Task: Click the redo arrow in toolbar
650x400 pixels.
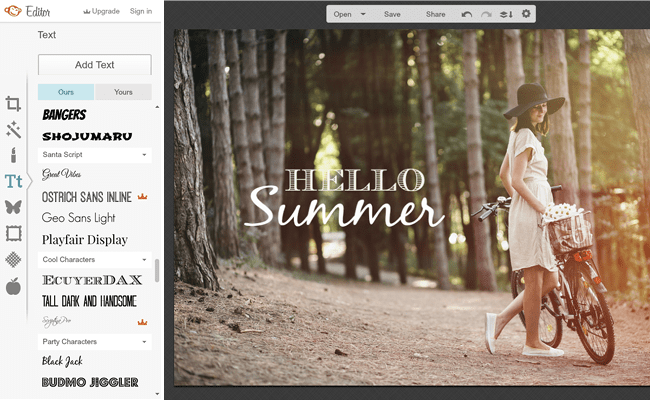Action: tap(486, 14)
